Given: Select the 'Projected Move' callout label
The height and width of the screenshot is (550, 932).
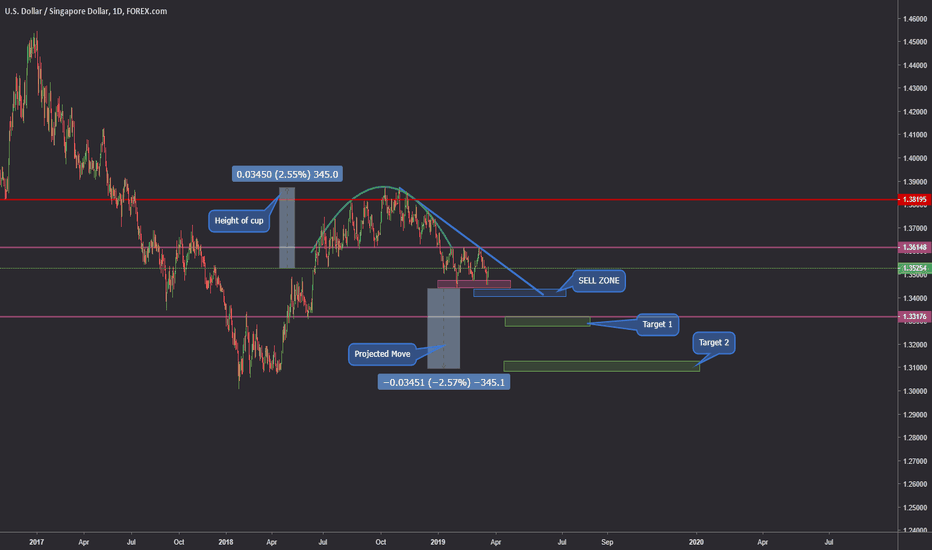Looking at the screenshot, I should tap(382, 354).
